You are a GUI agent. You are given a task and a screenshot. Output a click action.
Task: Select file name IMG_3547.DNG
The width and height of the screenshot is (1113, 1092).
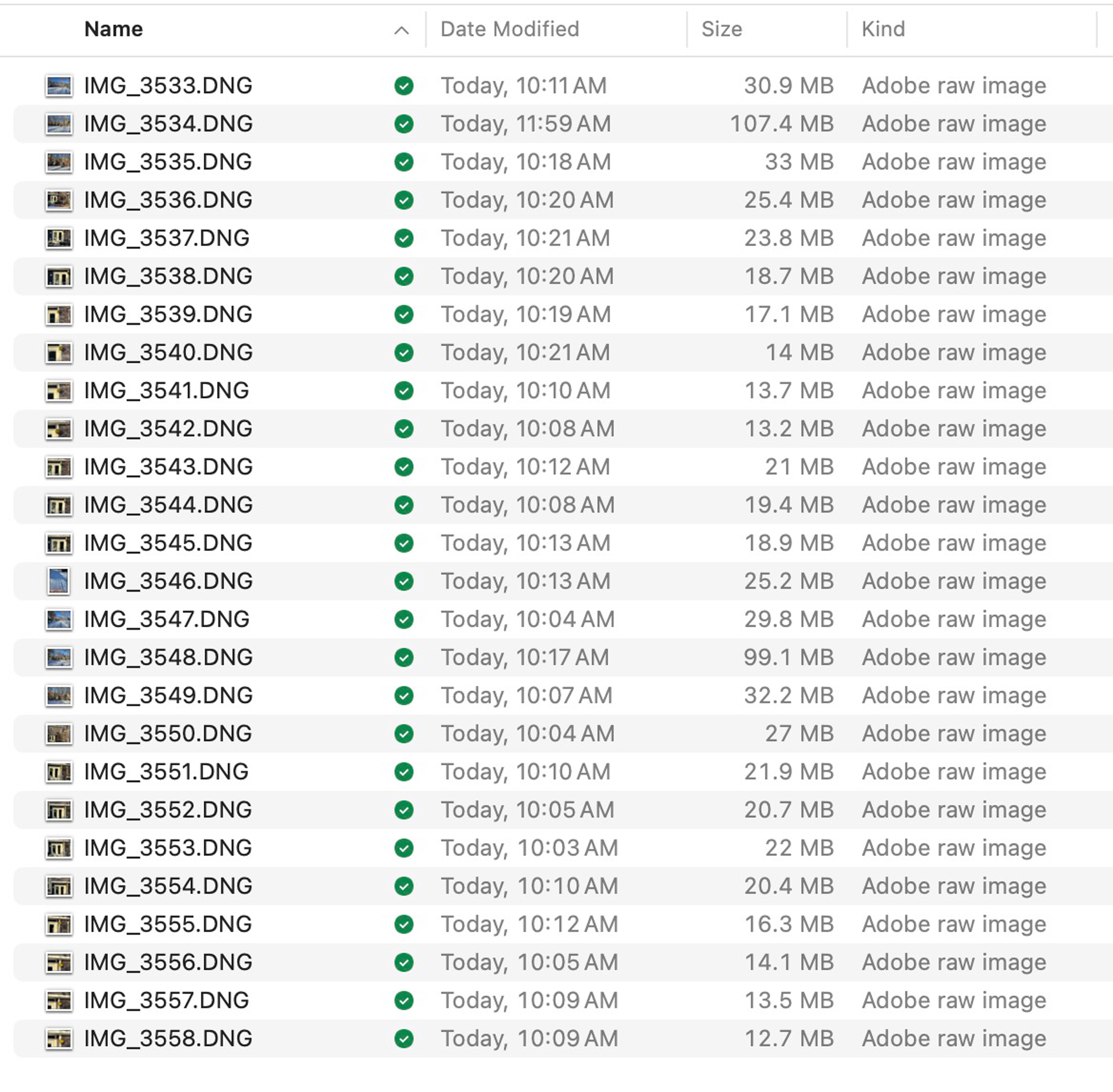(x=167, y=619)
